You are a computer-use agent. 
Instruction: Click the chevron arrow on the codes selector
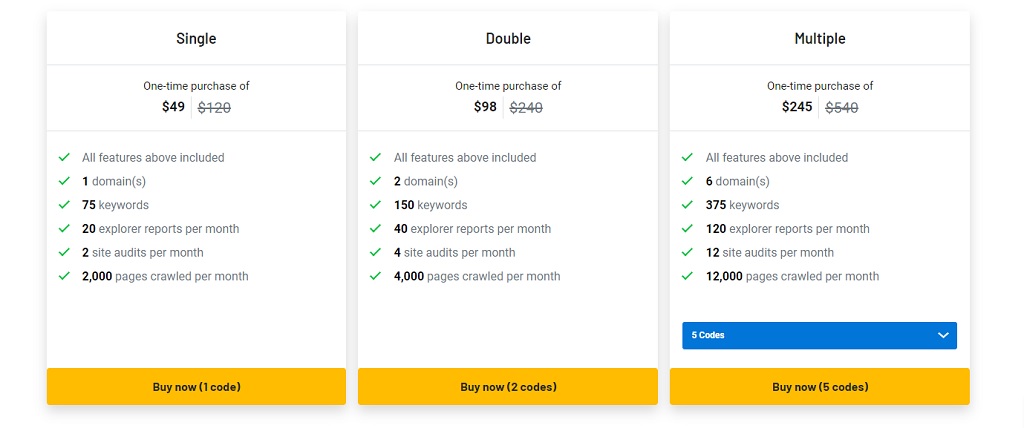(943, 335)
